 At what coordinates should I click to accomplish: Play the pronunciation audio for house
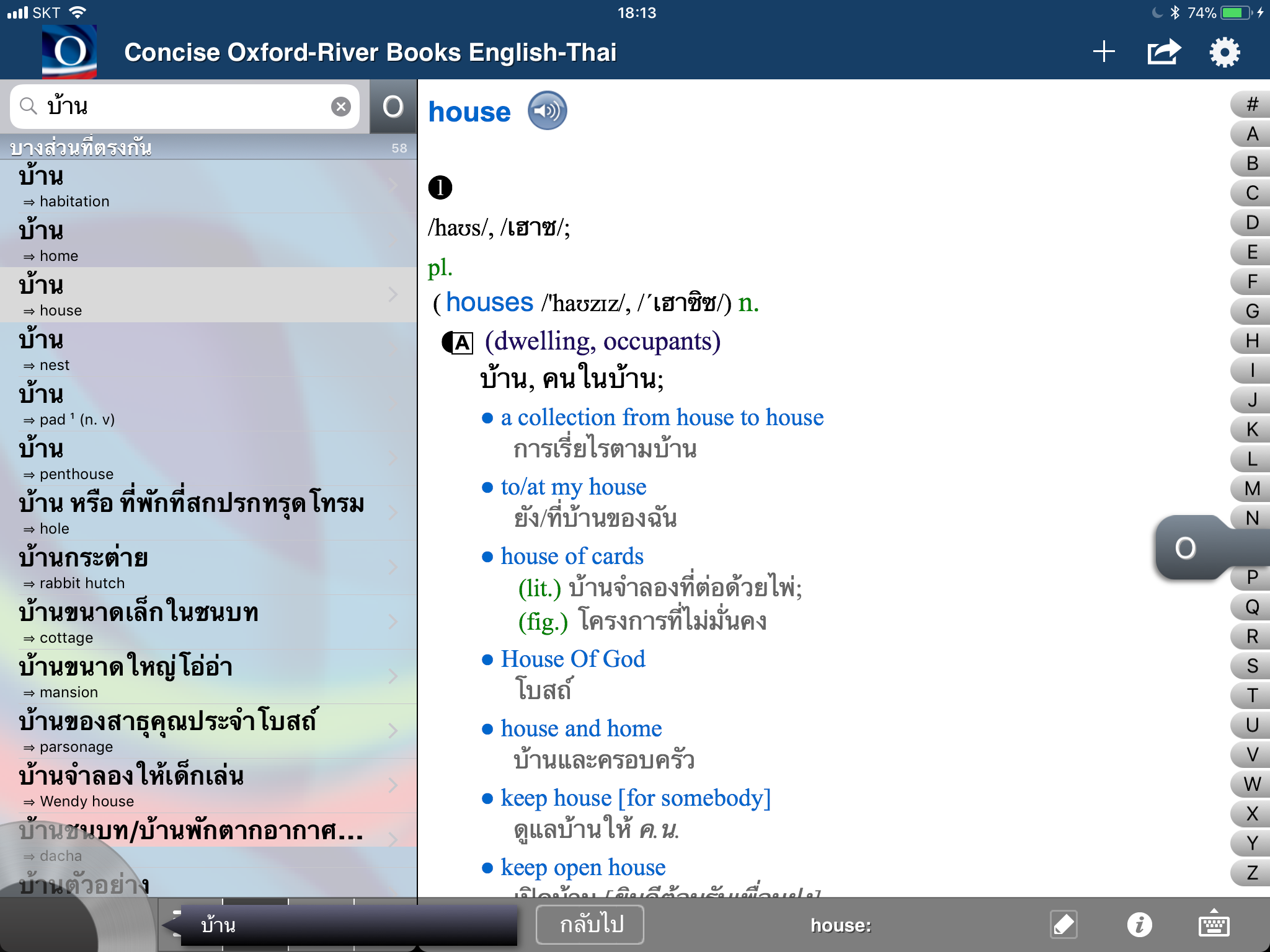[x=547, y=111]
